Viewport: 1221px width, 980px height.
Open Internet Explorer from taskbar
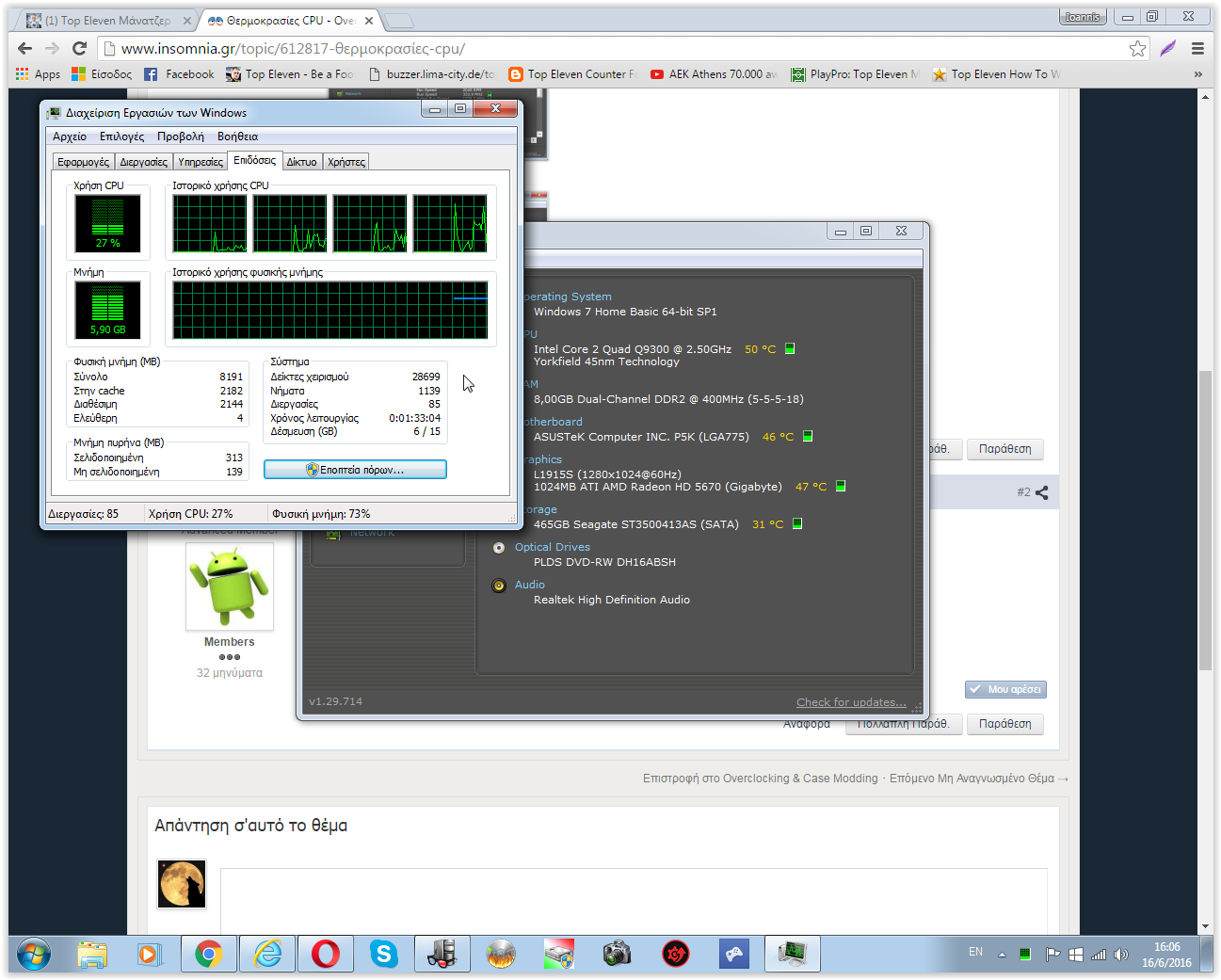[x=268, y=954]
